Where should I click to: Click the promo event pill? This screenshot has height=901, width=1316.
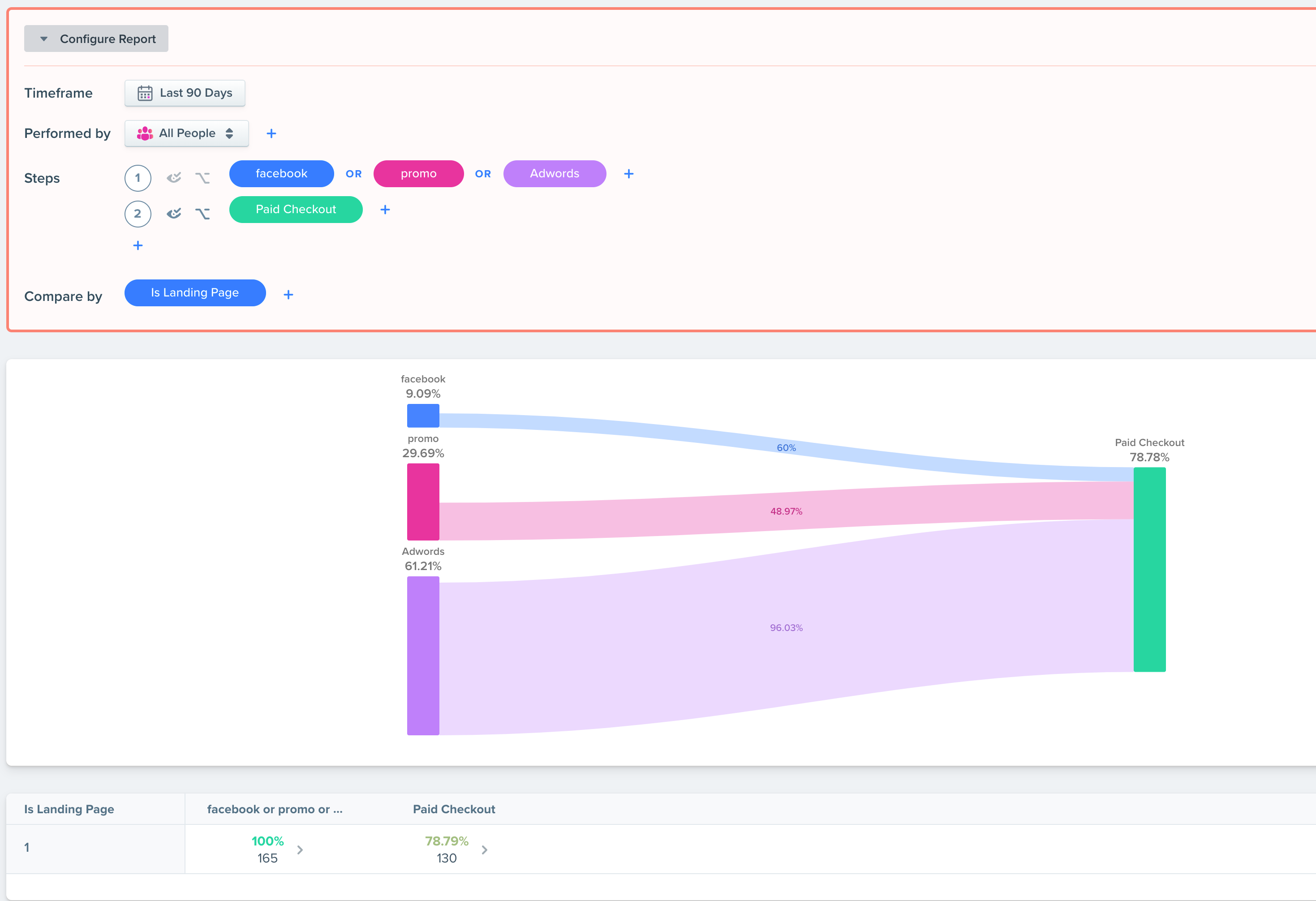click(418, 174)
